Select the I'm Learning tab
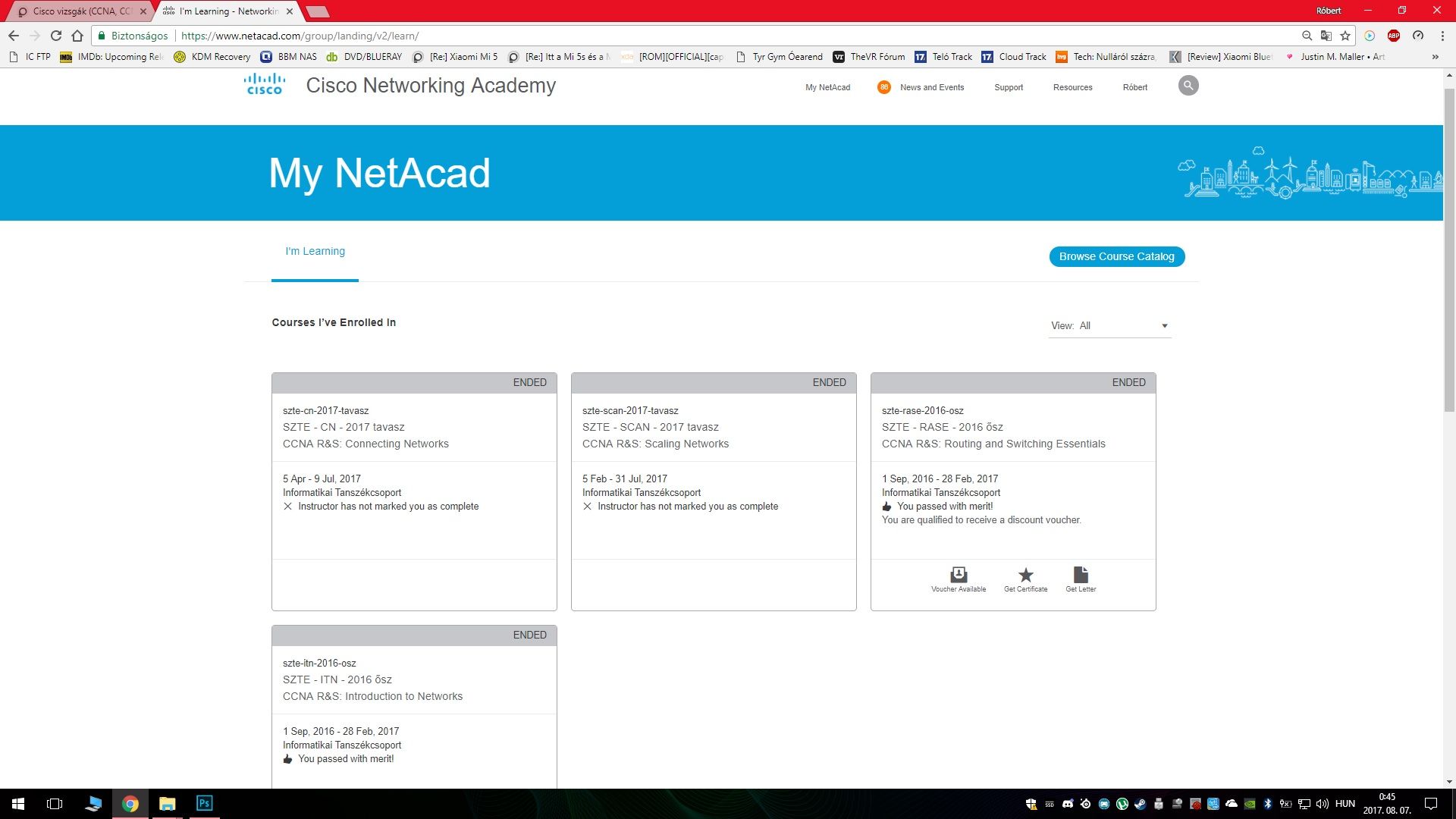 [315, 251]
